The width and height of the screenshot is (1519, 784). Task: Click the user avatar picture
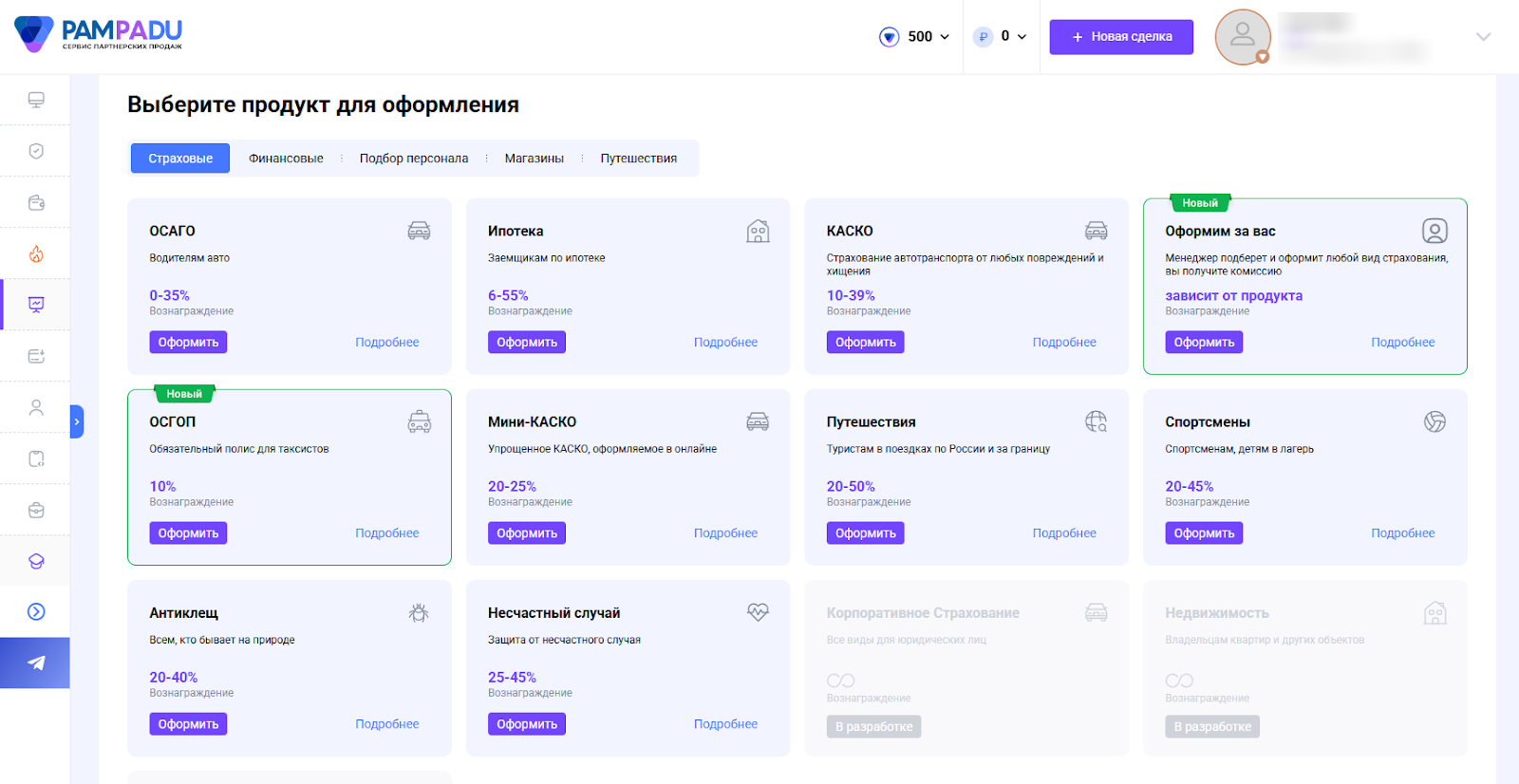click(1242, 37)
